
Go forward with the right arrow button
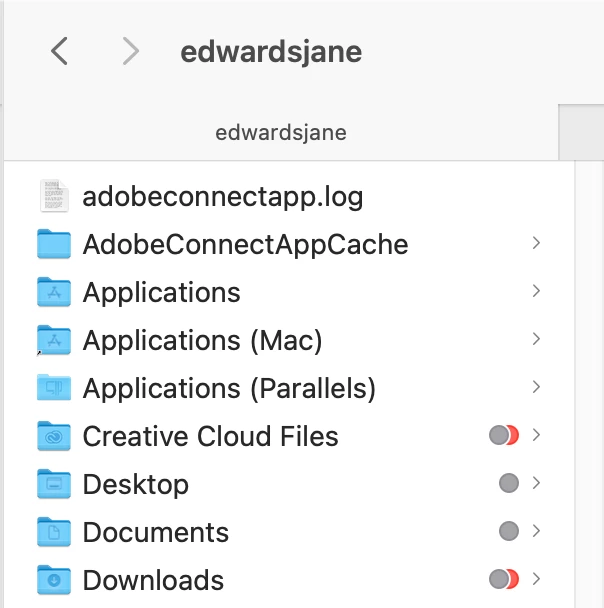131,51
